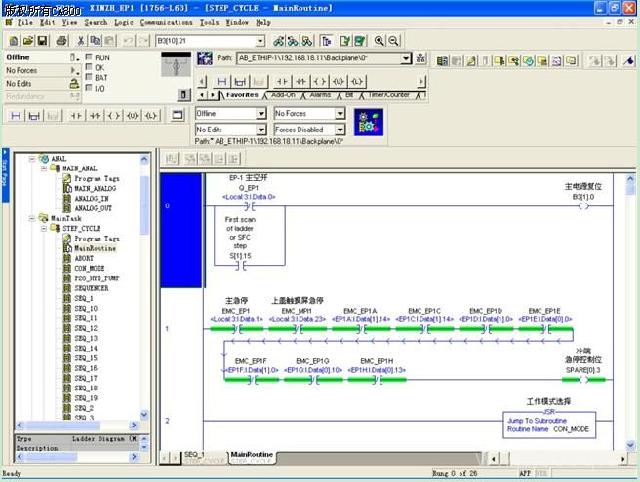The width and height of the screenshot is (640, 482).
Task: Click the Cut scissors toolbar icon
Action: tap(80, 41)
